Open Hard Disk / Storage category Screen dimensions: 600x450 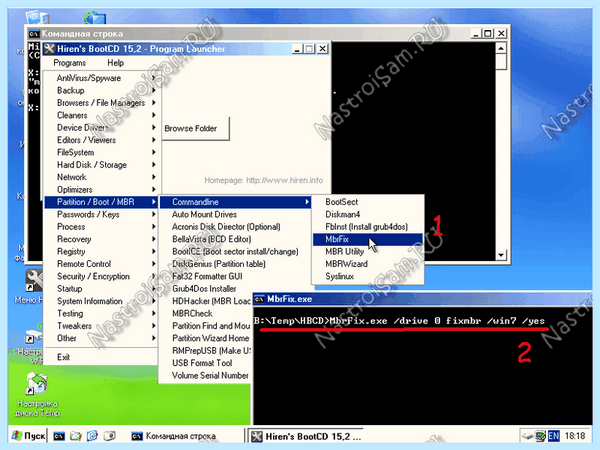(x=101, y=165)
